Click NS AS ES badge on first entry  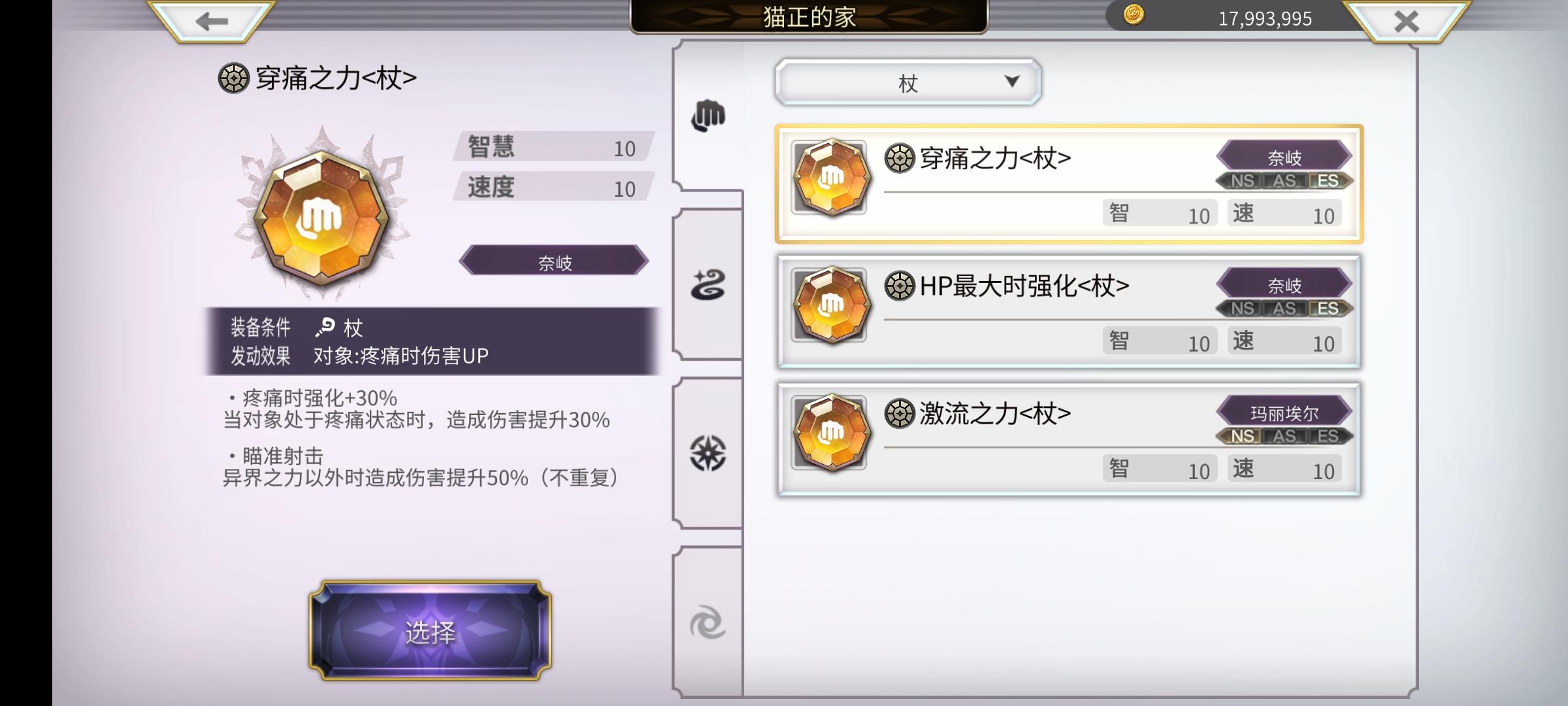[x=1284, y=181]
